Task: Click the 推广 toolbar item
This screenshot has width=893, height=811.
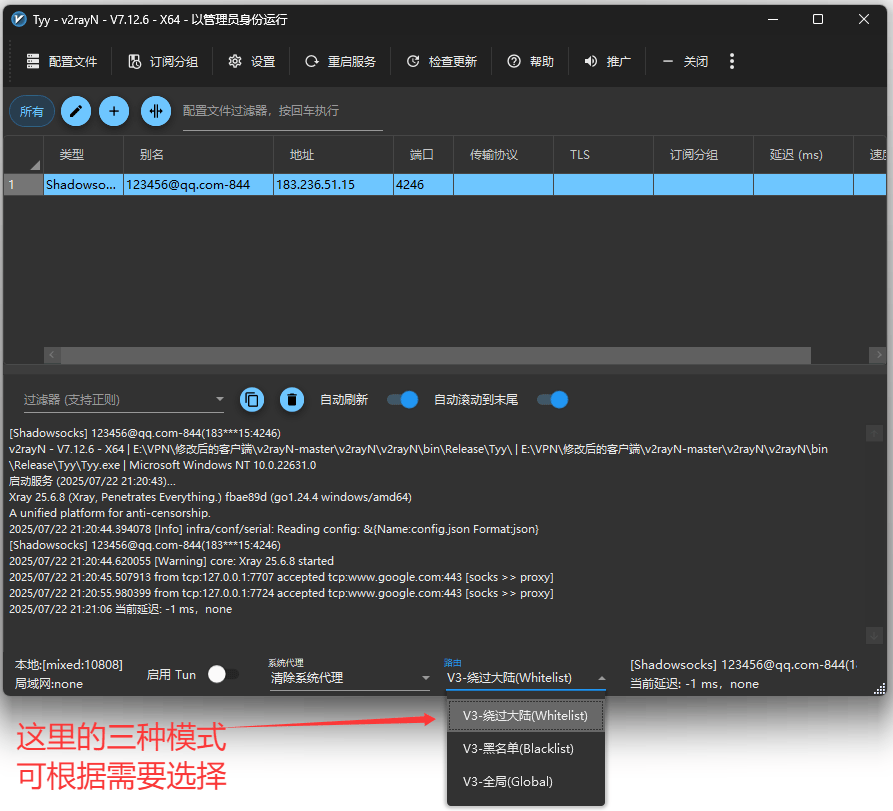Action: click(607, 62)
